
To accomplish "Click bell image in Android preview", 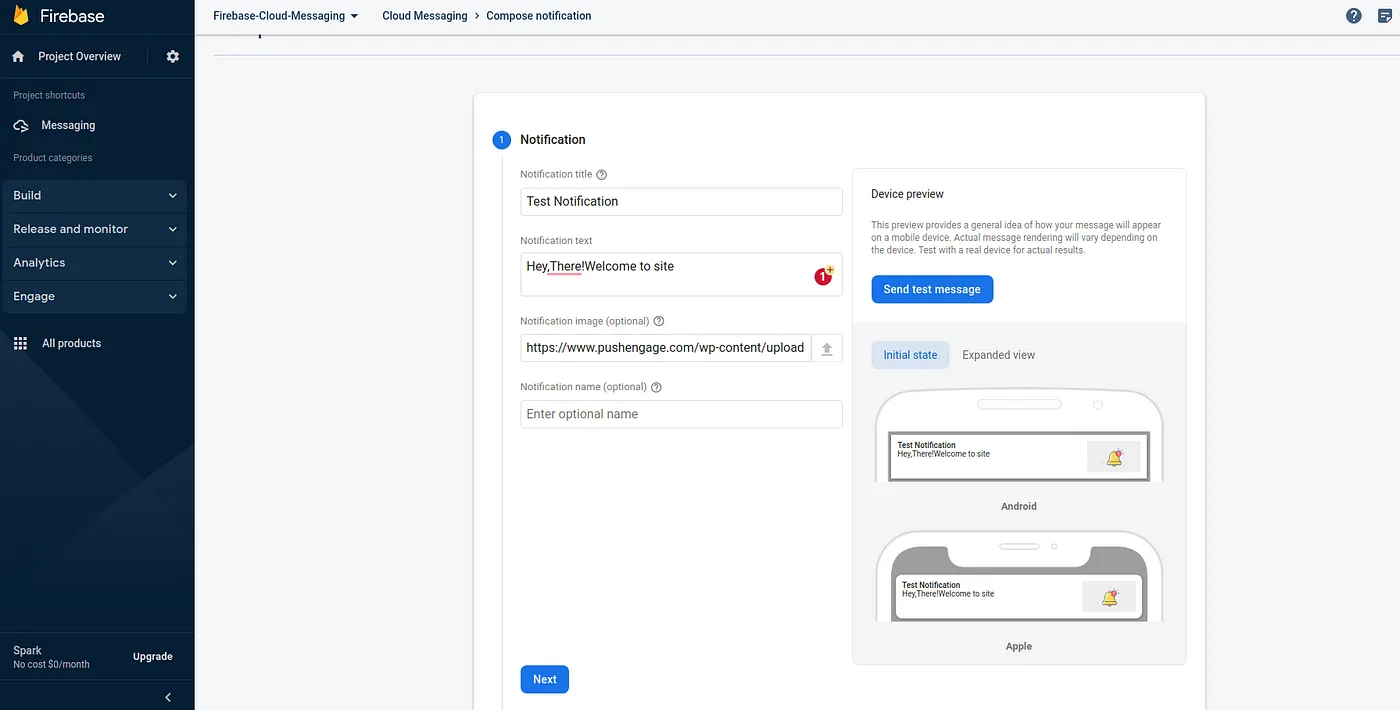I will [x=1114, y=457].
